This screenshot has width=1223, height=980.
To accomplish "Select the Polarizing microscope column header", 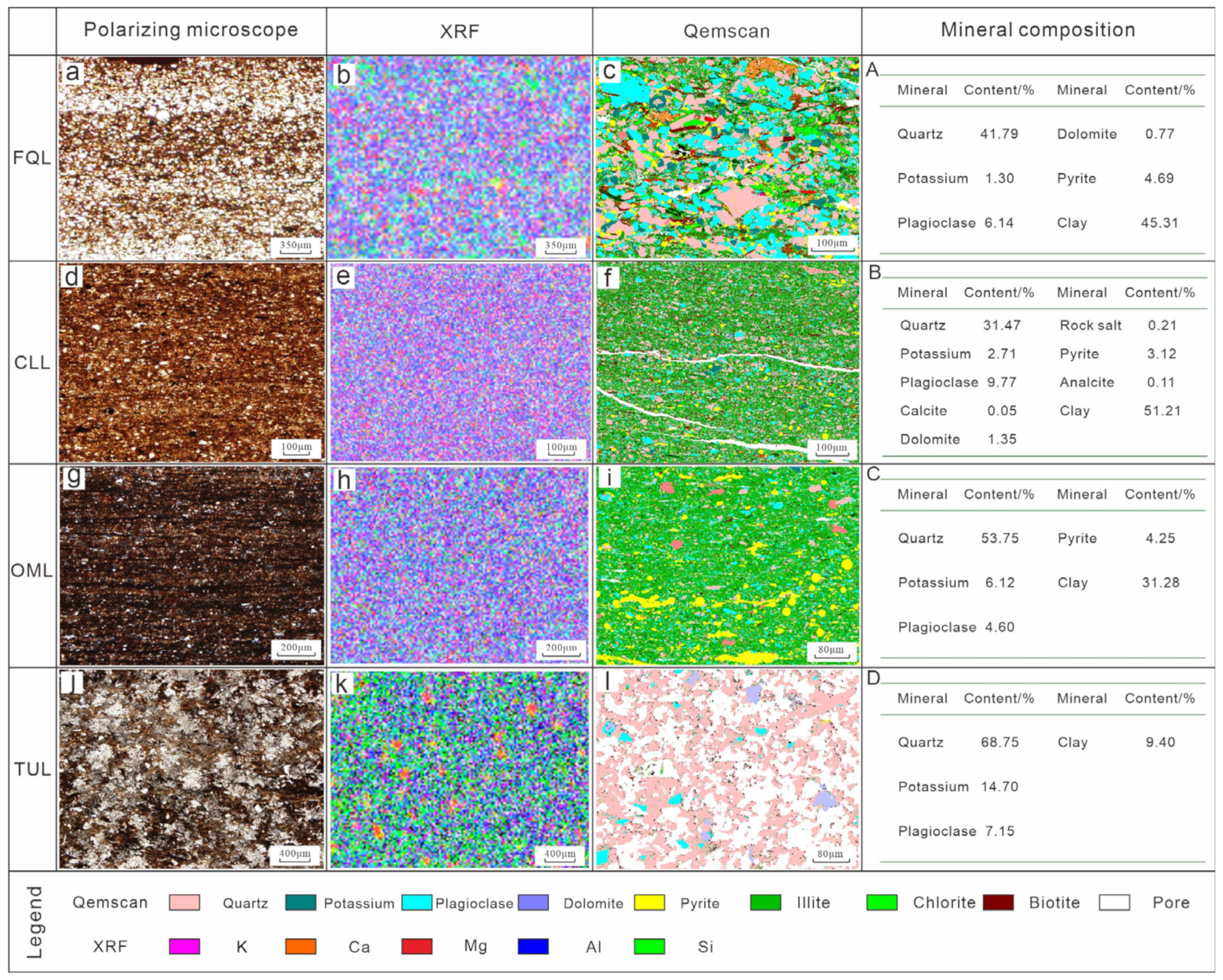I will coord(191,30).
